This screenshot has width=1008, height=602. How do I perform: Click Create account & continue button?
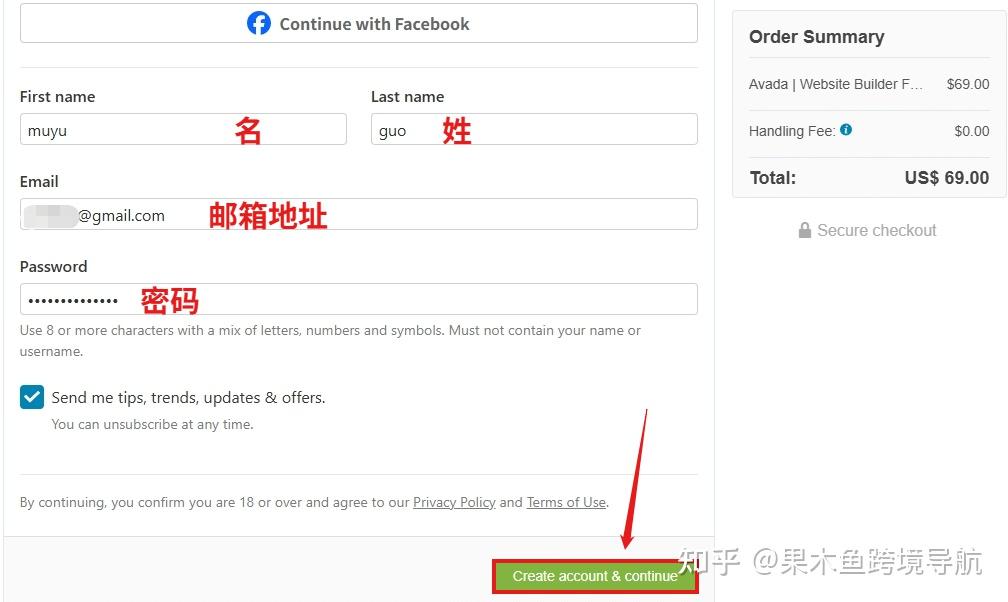click(595, 576)
